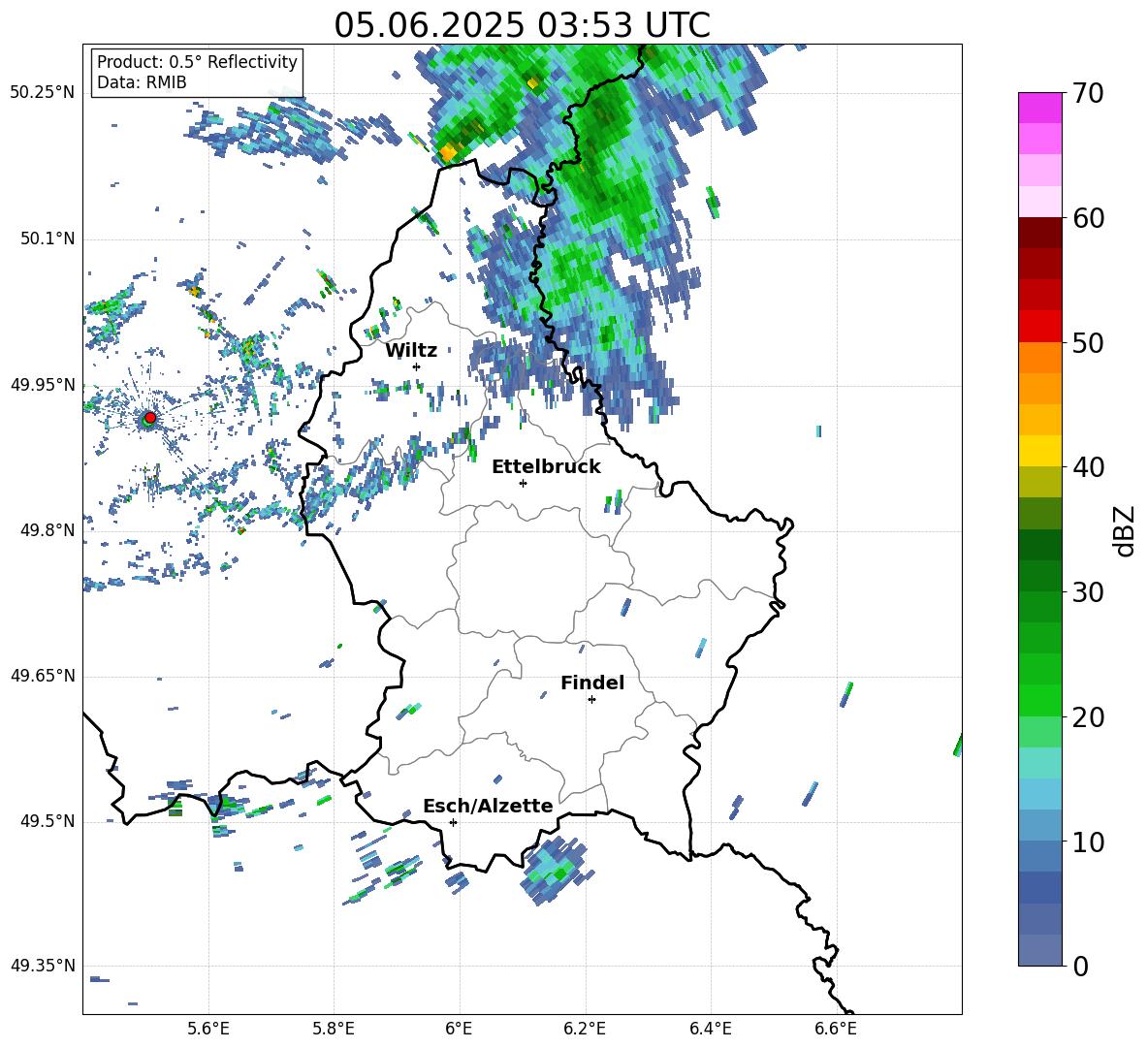Image resolution: width=1148 pixels, height=1048 pixels.
Task: Click the 60 colorbar tick label
Action: 1088,218
